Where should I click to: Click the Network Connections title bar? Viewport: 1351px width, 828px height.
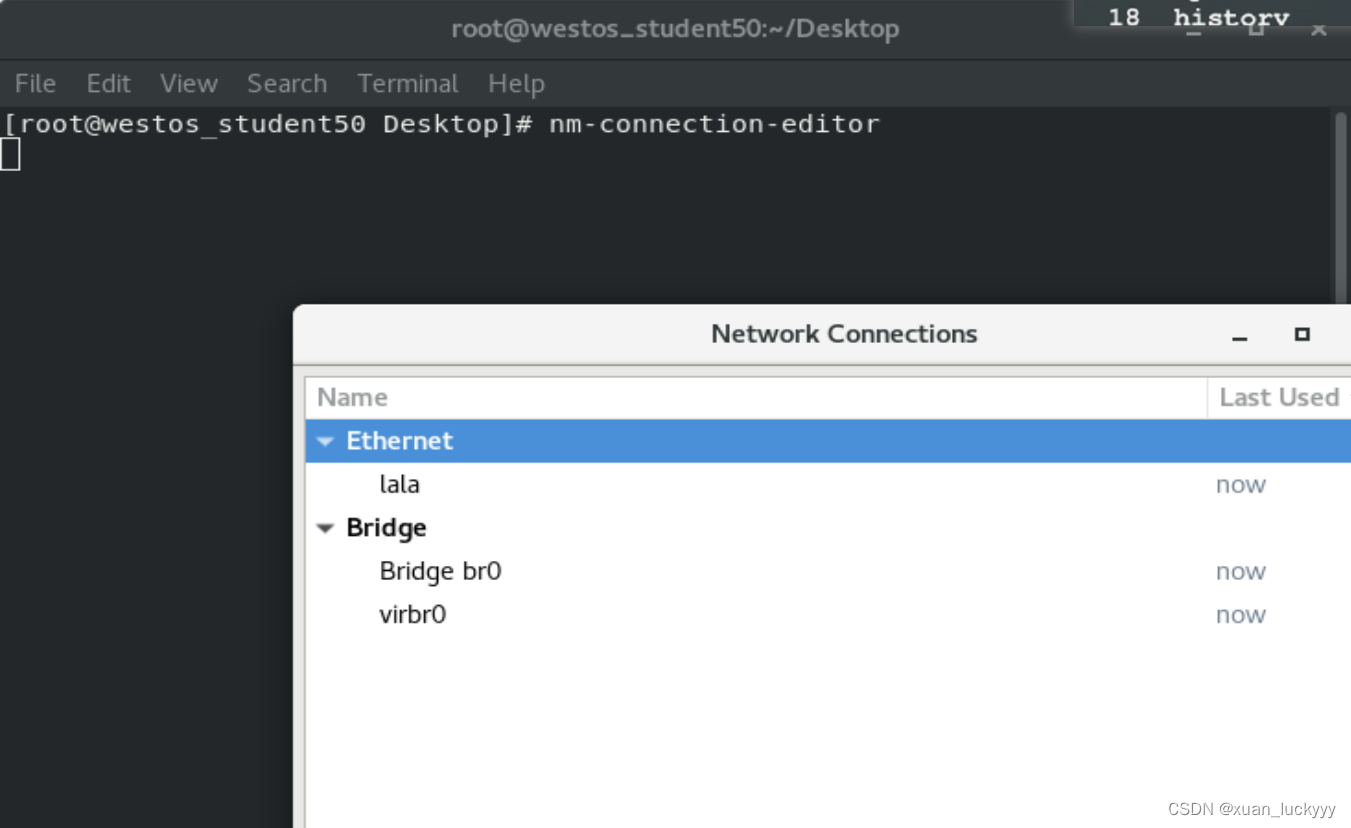843,334
